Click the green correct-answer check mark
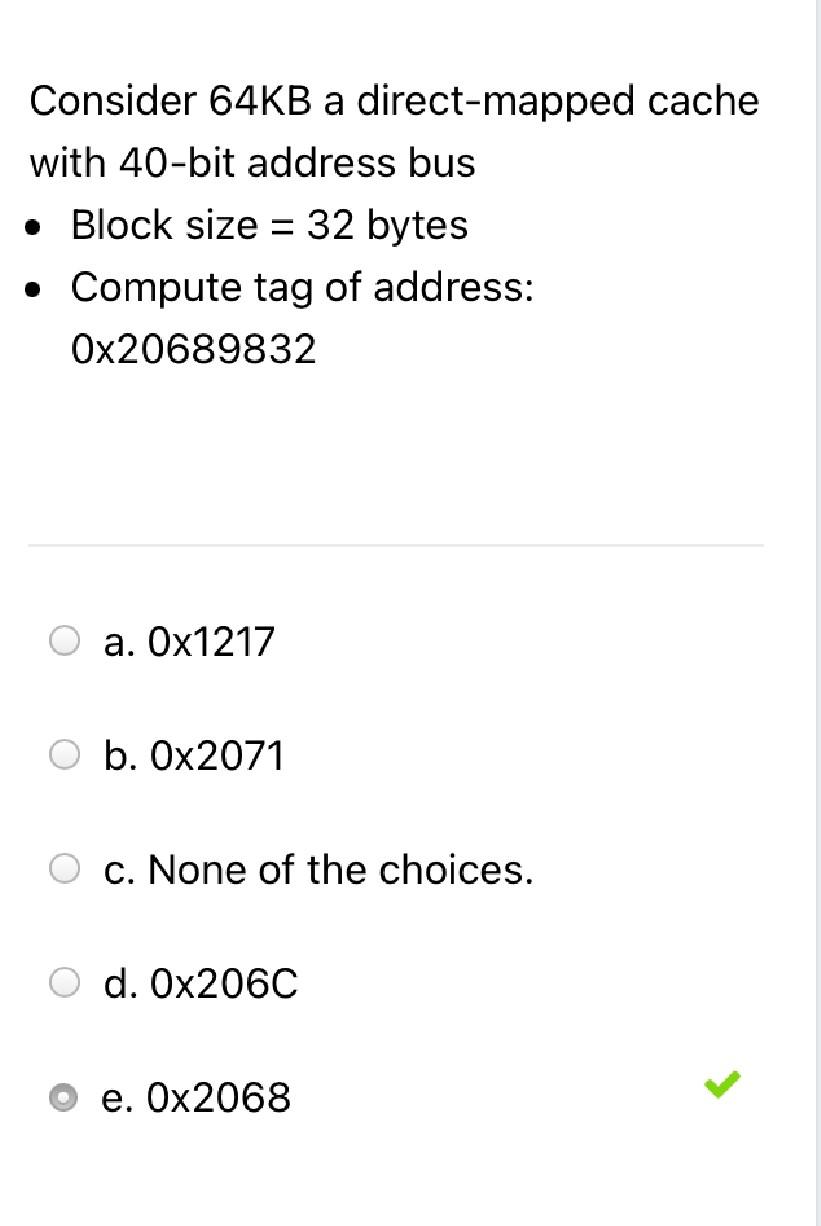821x1226 pixels. click(x=724, y=1084)
